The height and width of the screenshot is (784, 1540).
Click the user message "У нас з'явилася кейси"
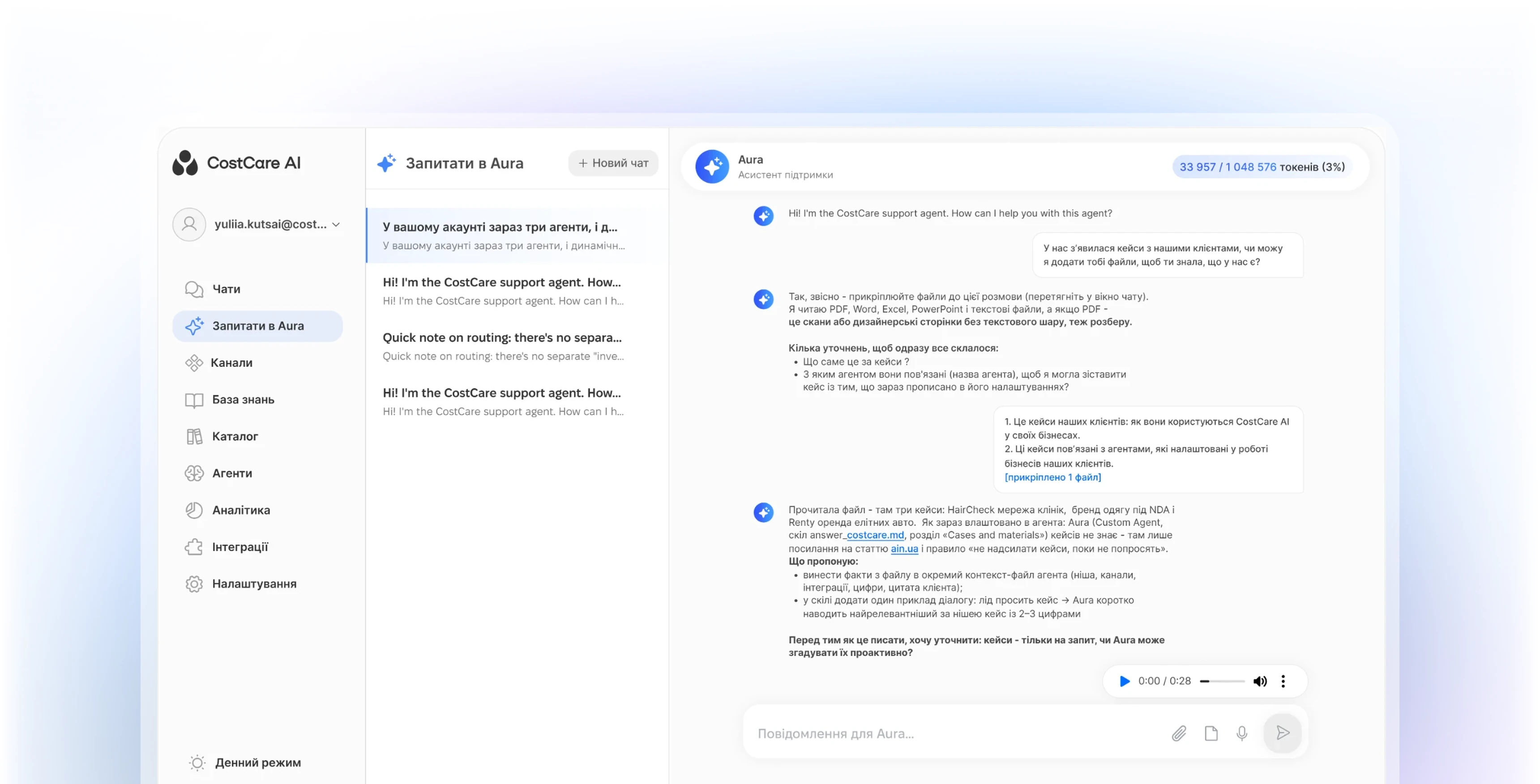(x=1168, y=255)
